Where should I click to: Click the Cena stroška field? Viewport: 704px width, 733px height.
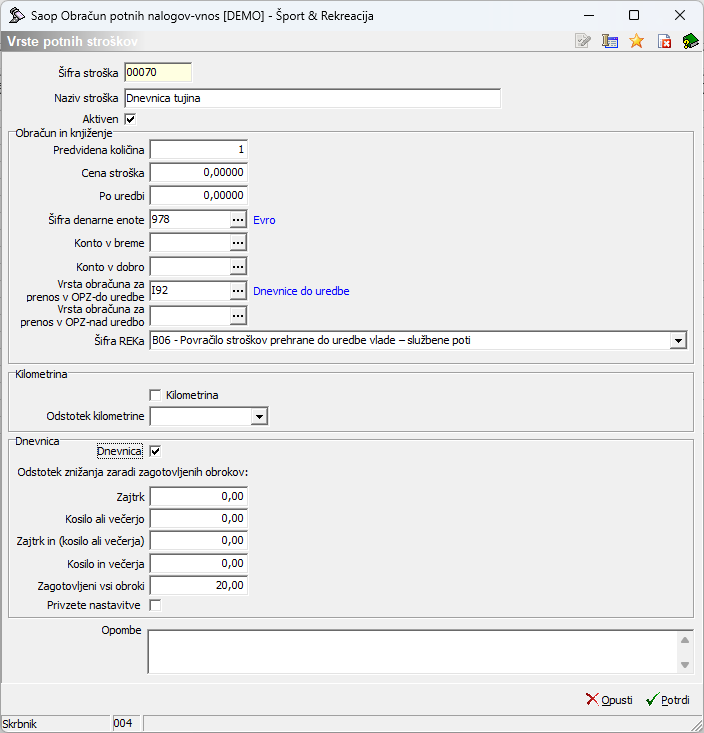coord(199,172)
